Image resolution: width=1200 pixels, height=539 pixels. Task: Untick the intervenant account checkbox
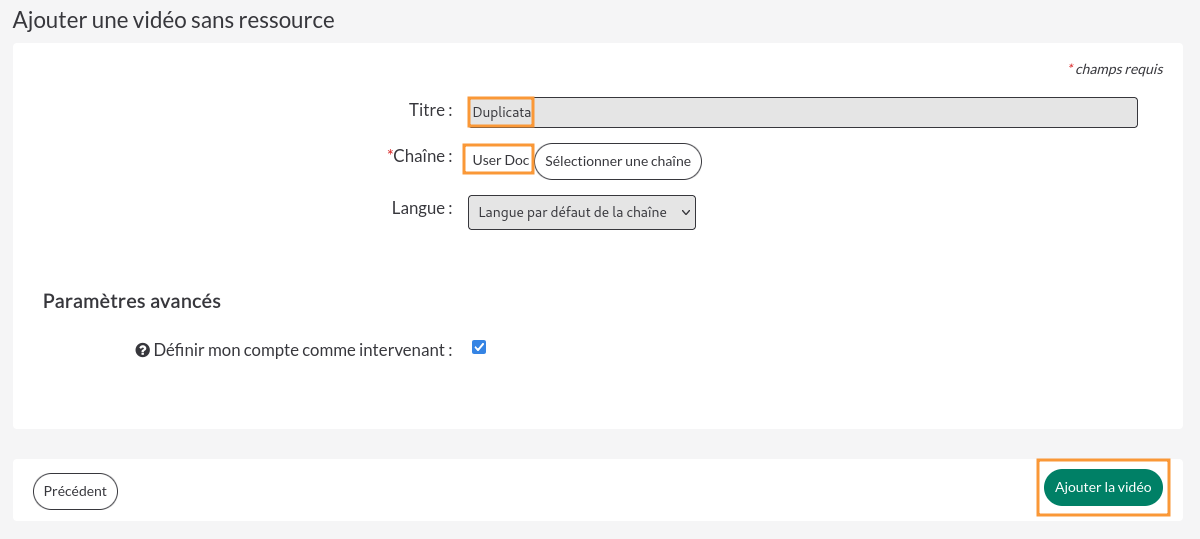click(479, 347)
